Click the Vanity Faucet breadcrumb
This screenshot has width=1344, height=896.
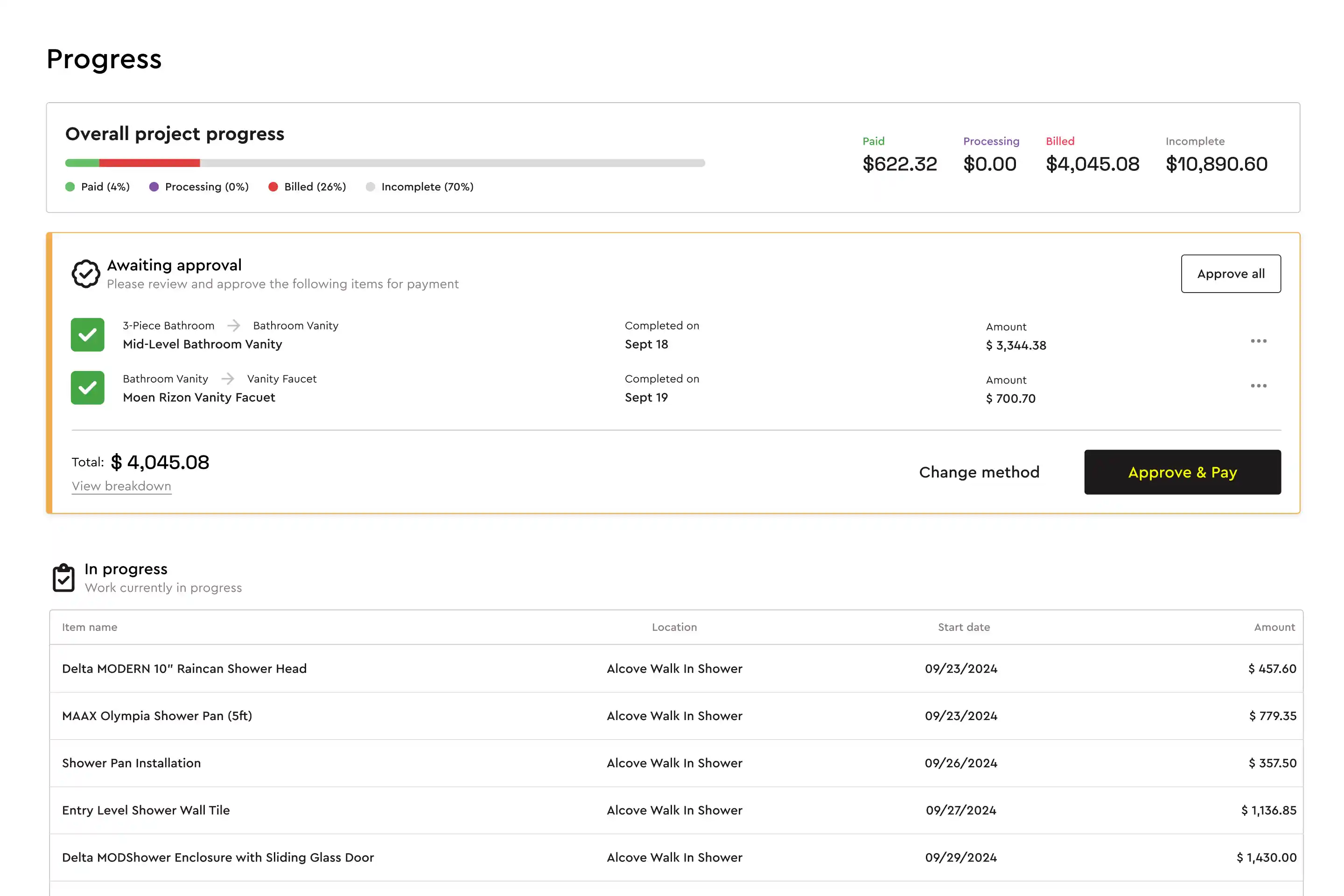282,379
